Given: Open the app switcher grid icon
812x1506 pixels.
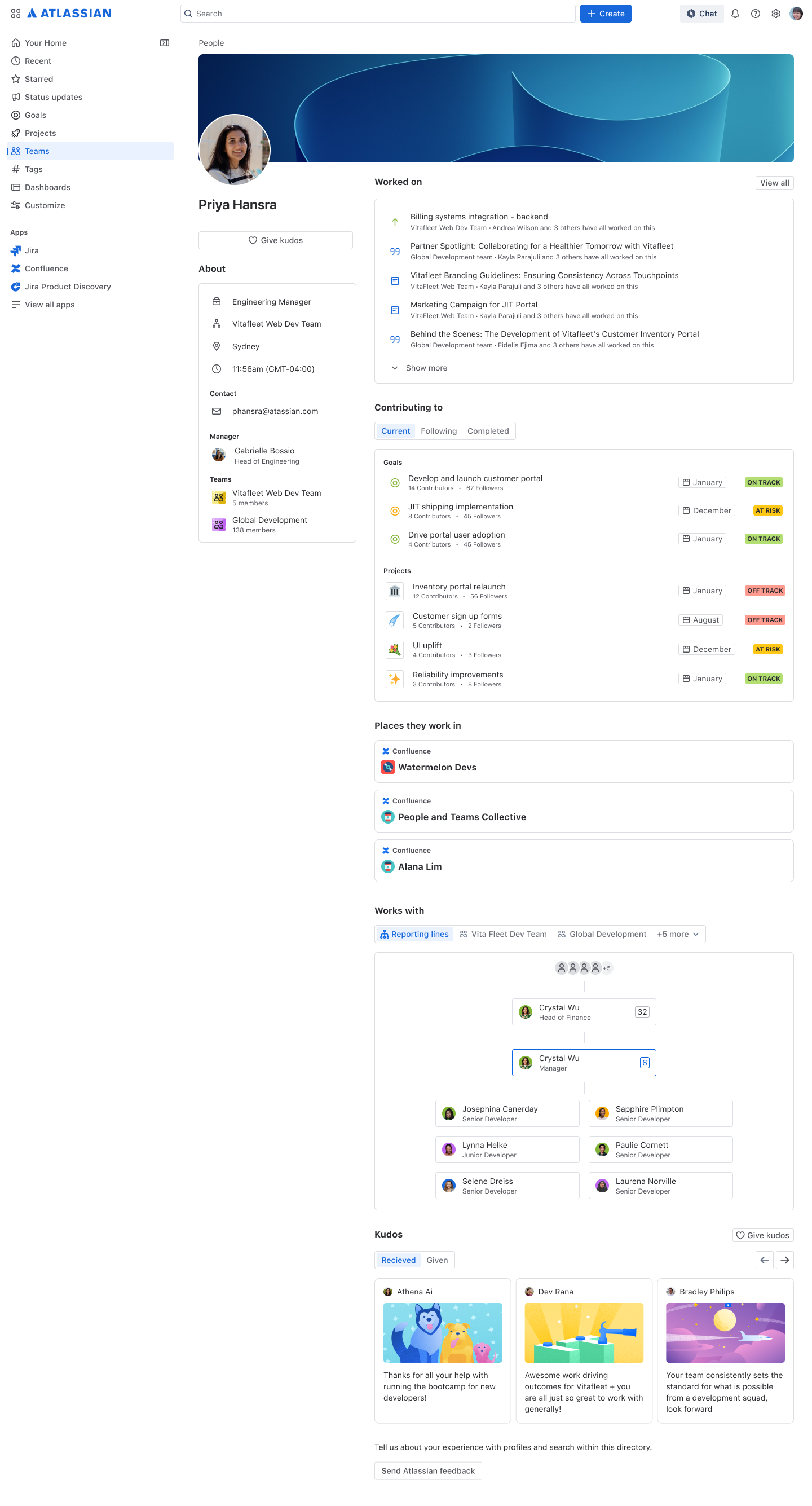Looking at the screenshot, I should click(16, 14).
